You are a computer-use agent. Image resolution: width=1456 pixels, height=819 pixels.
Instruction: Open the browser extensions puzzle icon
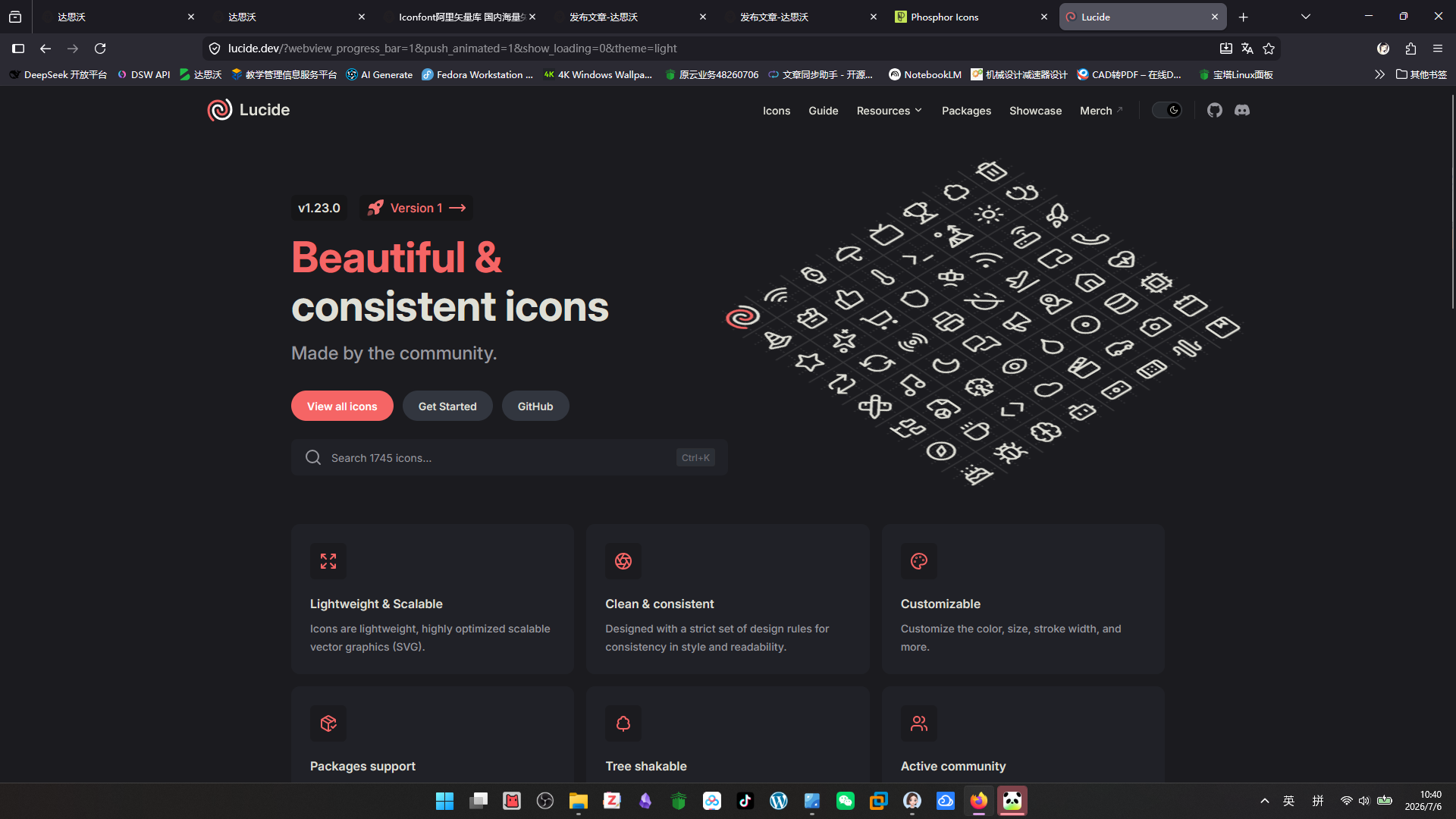pos(1410,49)
